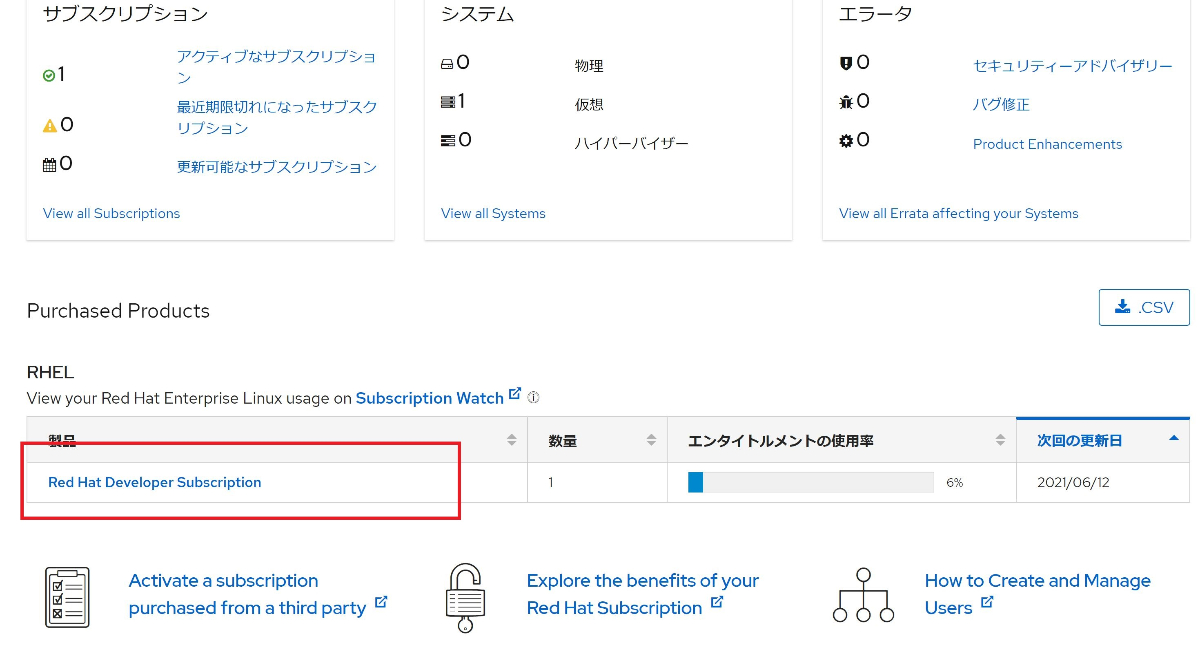Click the user hierarchy tree icon
This screenshot has height=667, width=1200.
tap(864, 595)
